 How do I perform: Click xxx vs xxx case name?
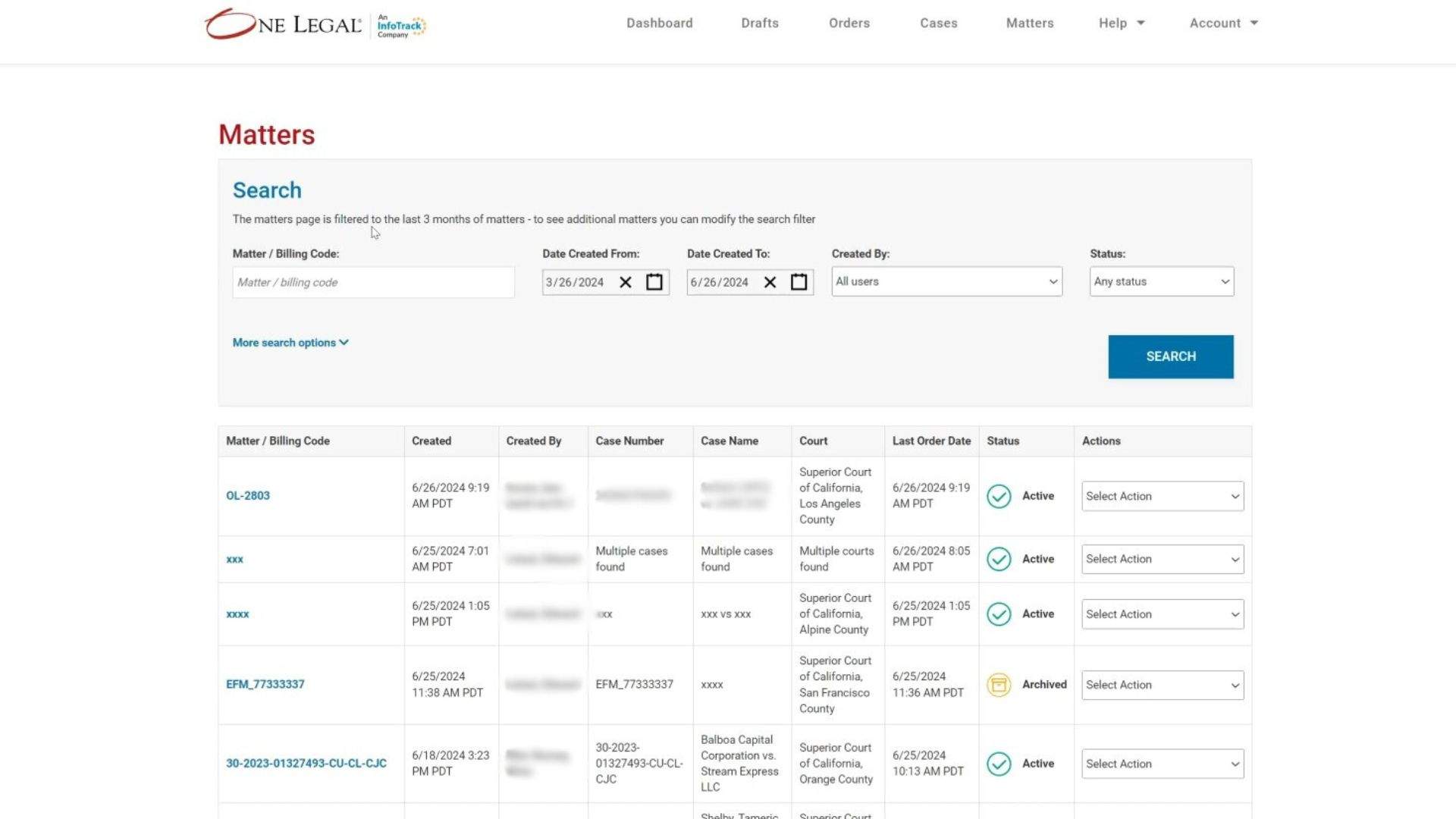726,614
